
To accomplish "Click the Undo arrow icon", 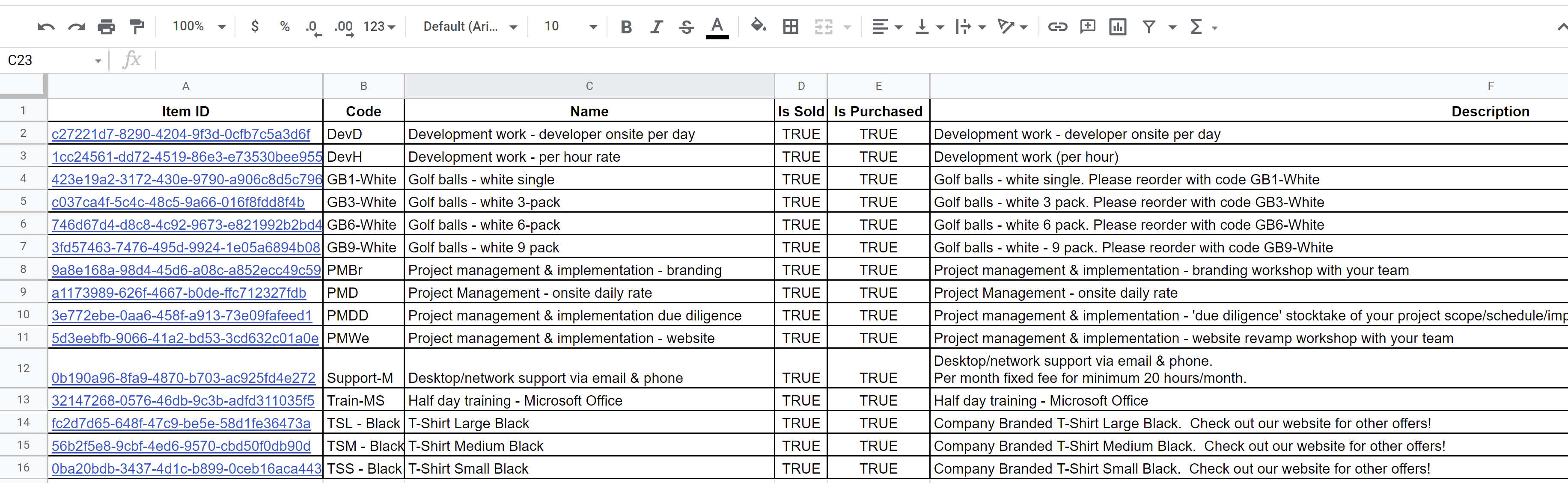I will coord(46,27).
